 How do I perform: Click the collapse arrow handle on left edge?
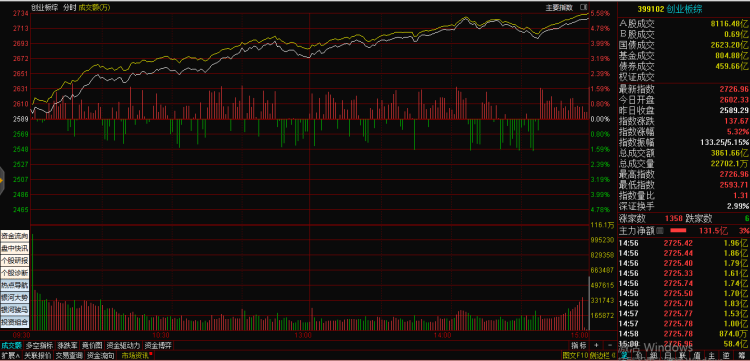pos(2,180)
